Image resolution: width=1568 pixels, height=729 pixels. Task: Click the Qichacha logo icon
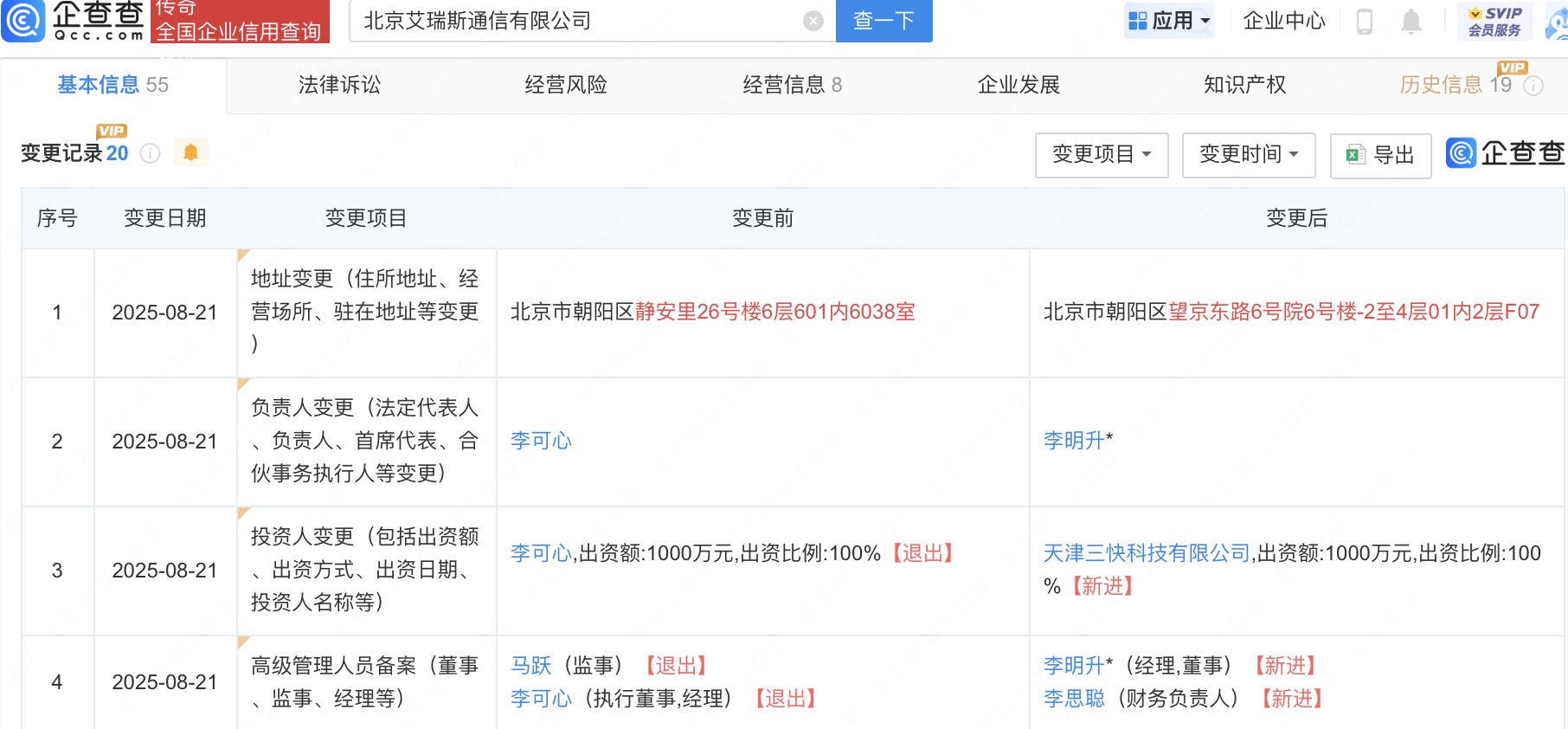pos(23,21)
